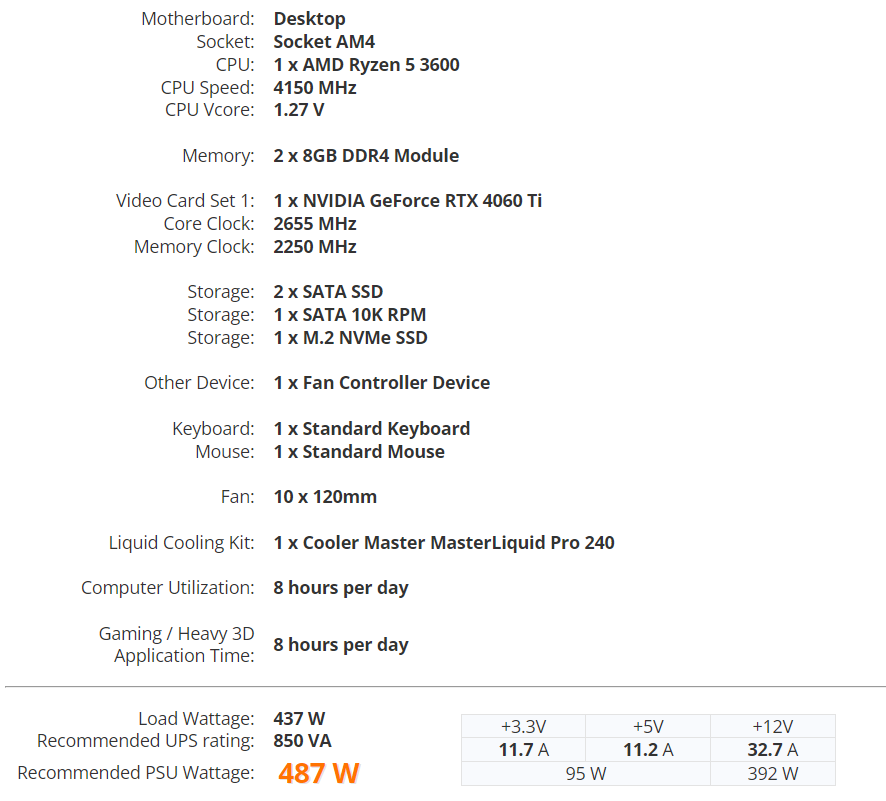Viewport: 886px width, 801px height.
Task: Click the +3.3V column header in table
Action: coord(523,726)
